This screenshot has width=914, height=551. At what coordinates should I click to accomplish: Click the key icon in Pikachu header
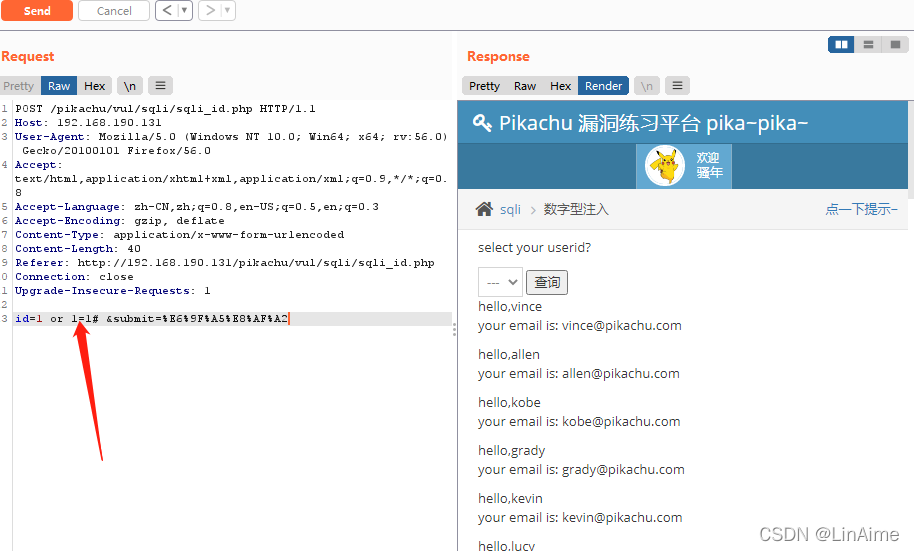(x=481, y=123)
